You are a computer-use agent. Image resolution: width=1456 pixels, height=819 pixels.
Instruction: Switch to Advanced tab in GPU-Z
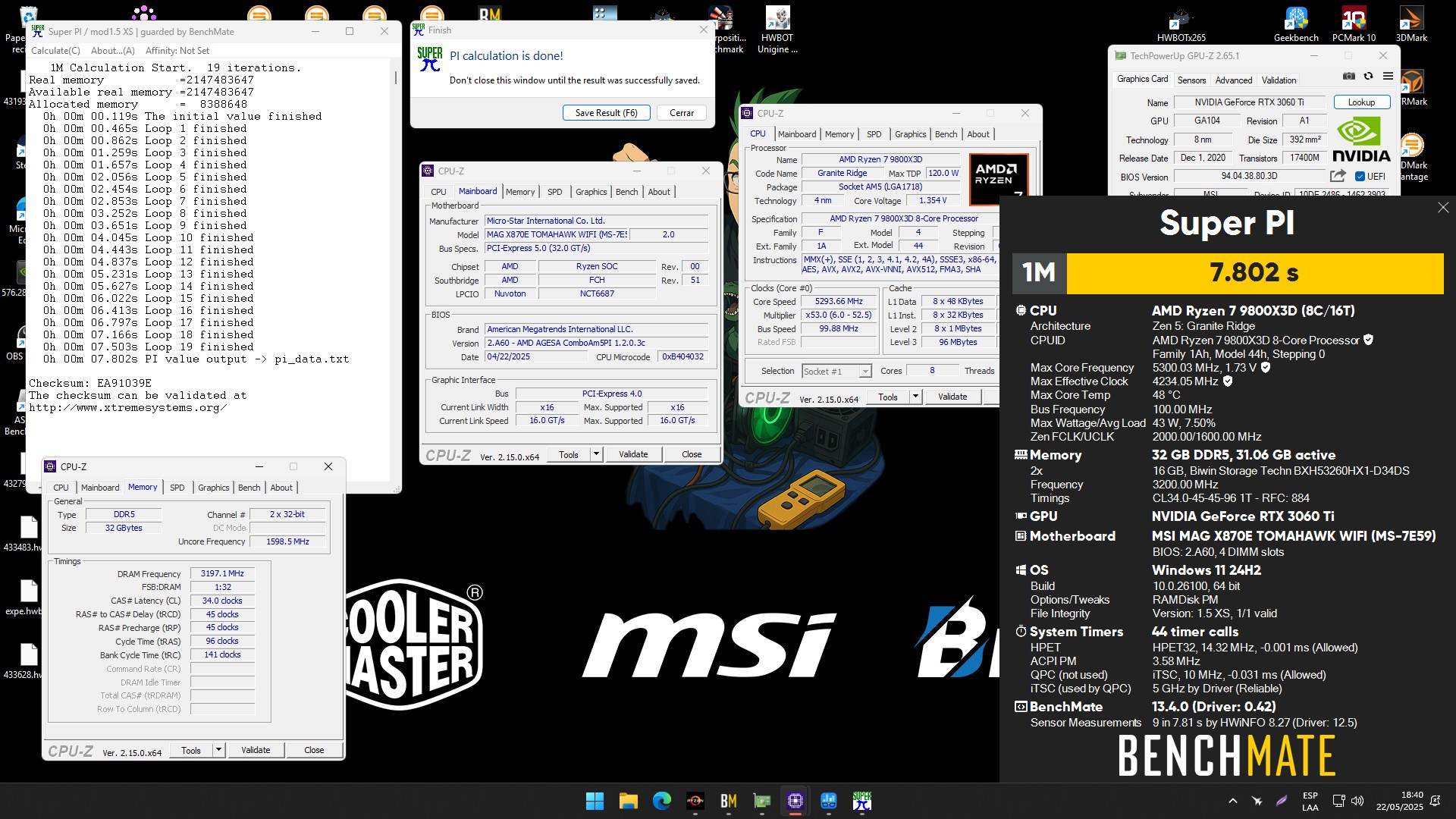click(x=1234, y=80)
